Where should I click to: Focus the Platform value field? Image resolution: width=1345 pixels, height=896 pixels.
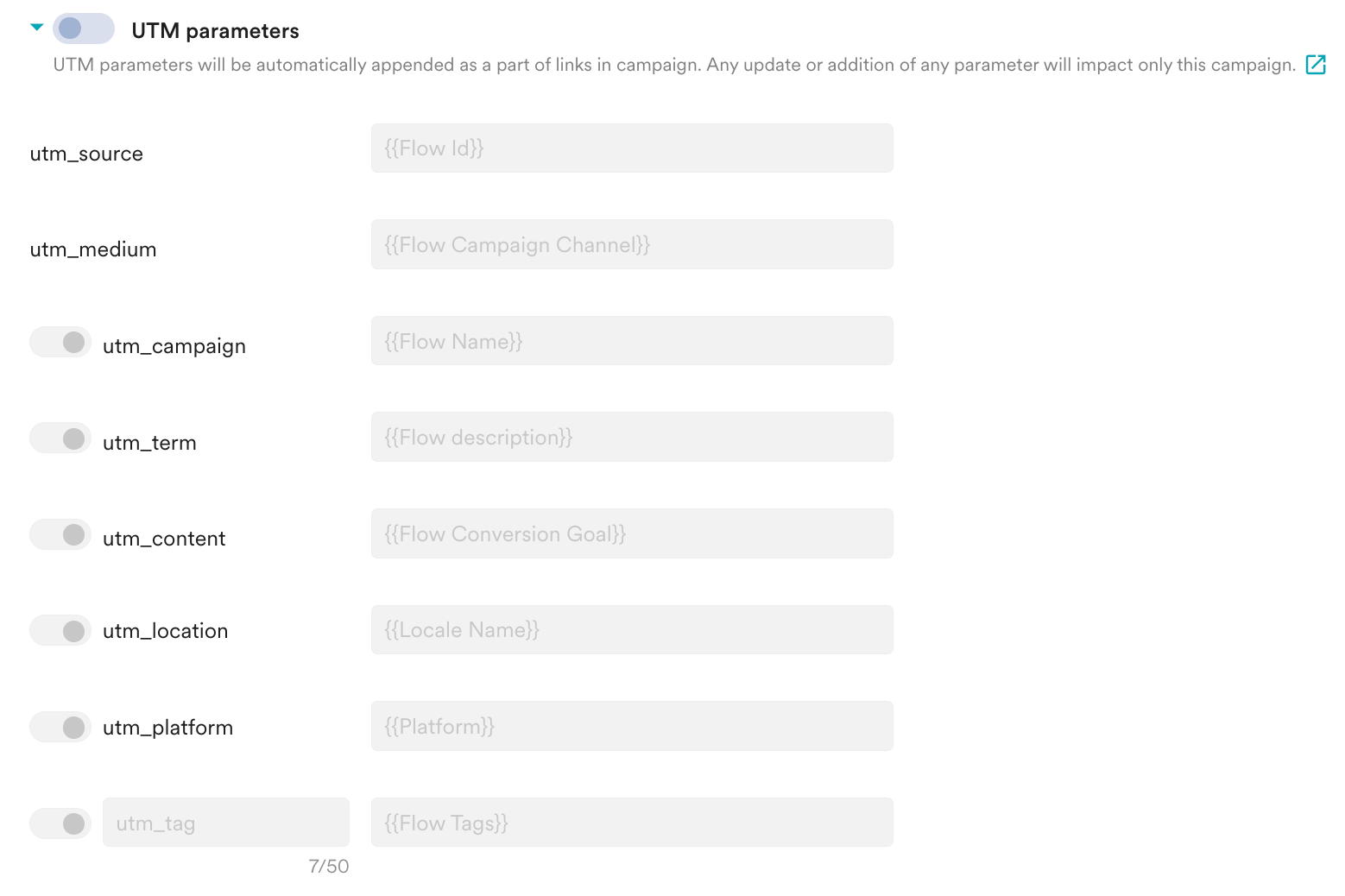pos(632,726)
